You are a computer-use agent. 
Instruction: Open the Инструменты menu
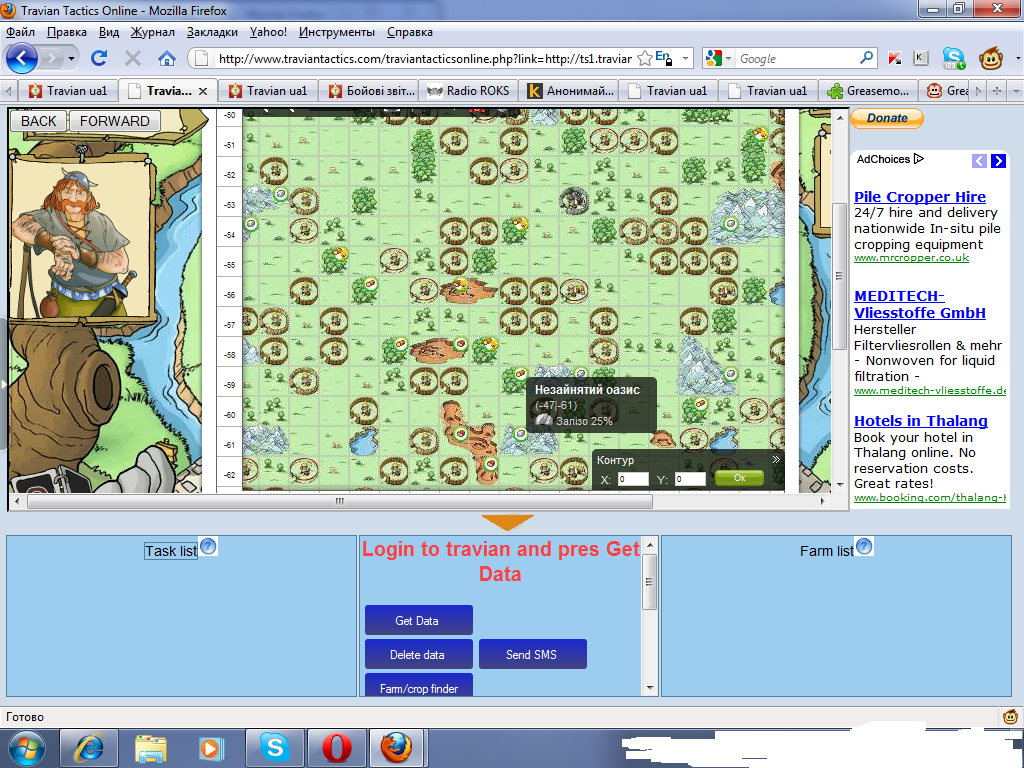click(336, 32)
